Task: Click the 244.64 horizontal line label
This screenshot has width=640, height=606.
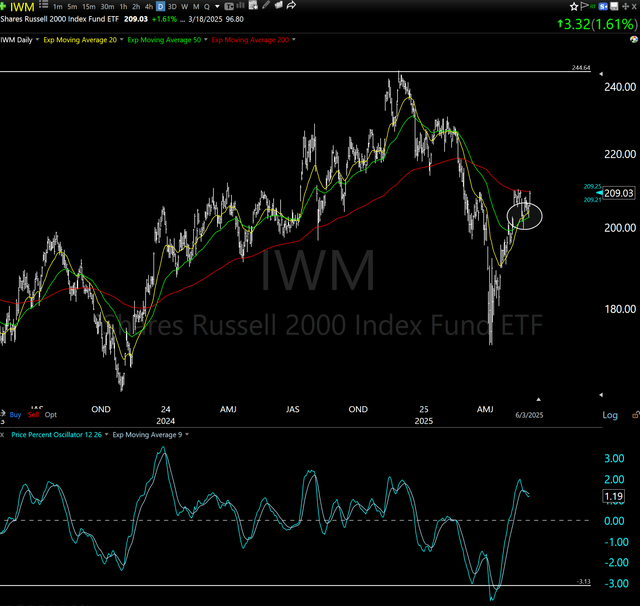Action: coord(581,67)
